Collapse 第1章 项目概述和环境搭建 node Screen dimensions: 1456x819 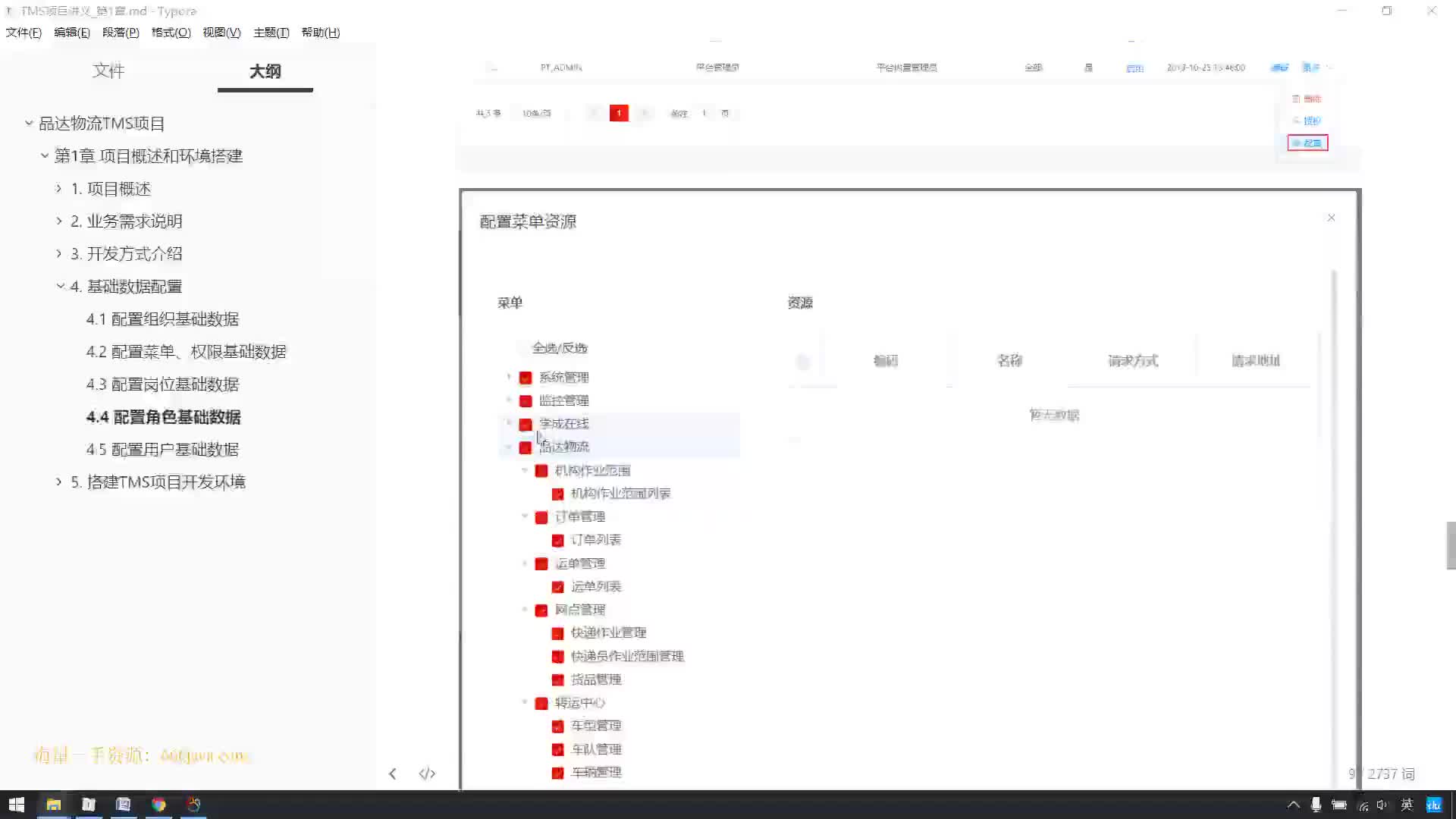click(45, 155)
